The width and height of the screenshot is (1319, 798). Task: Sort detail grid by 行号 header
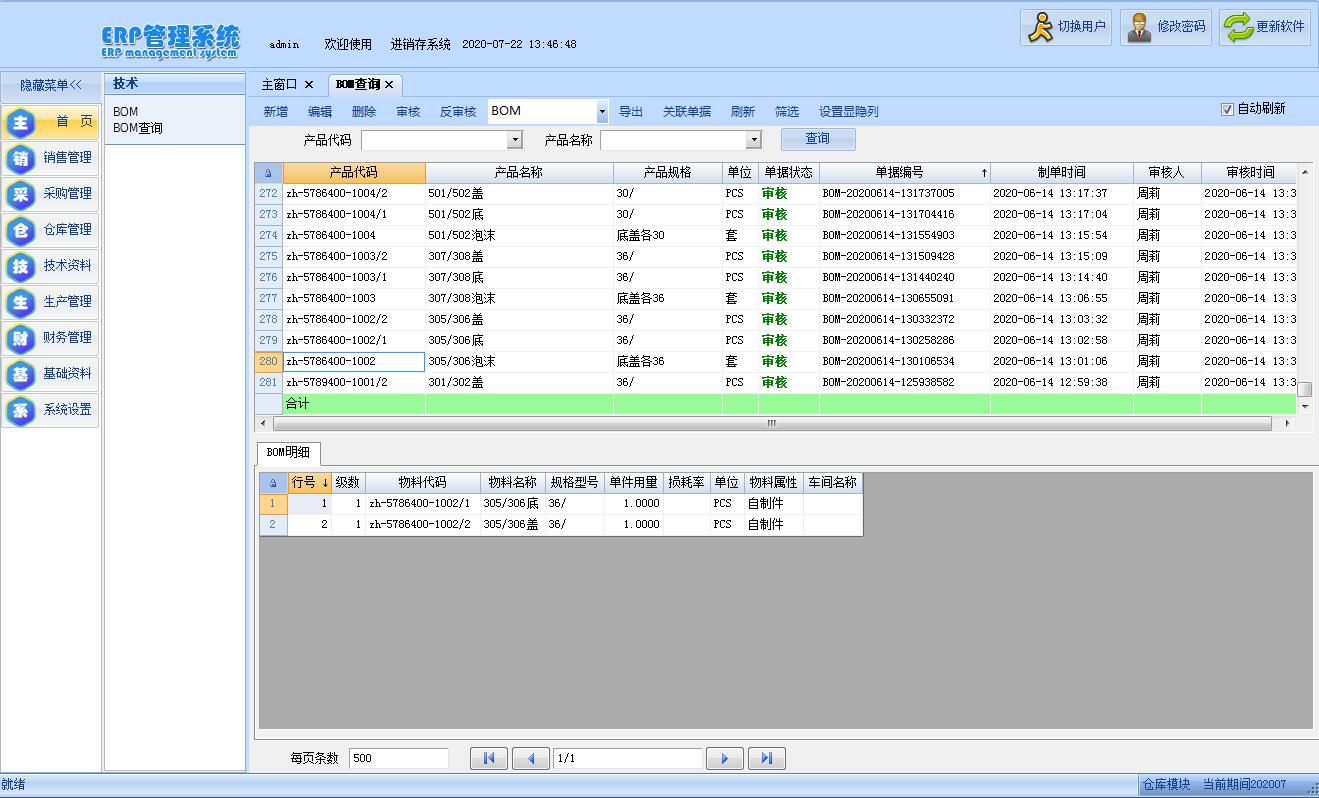pyautogui.click(x=310, y=482)
